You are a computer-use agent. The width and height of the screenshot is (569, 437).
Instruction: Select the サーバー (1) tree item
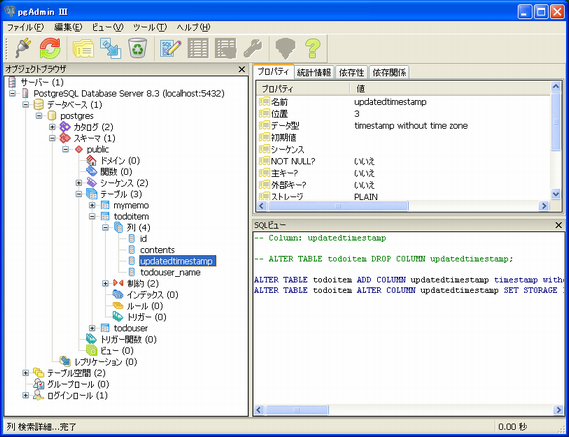[x=42, y=82]
